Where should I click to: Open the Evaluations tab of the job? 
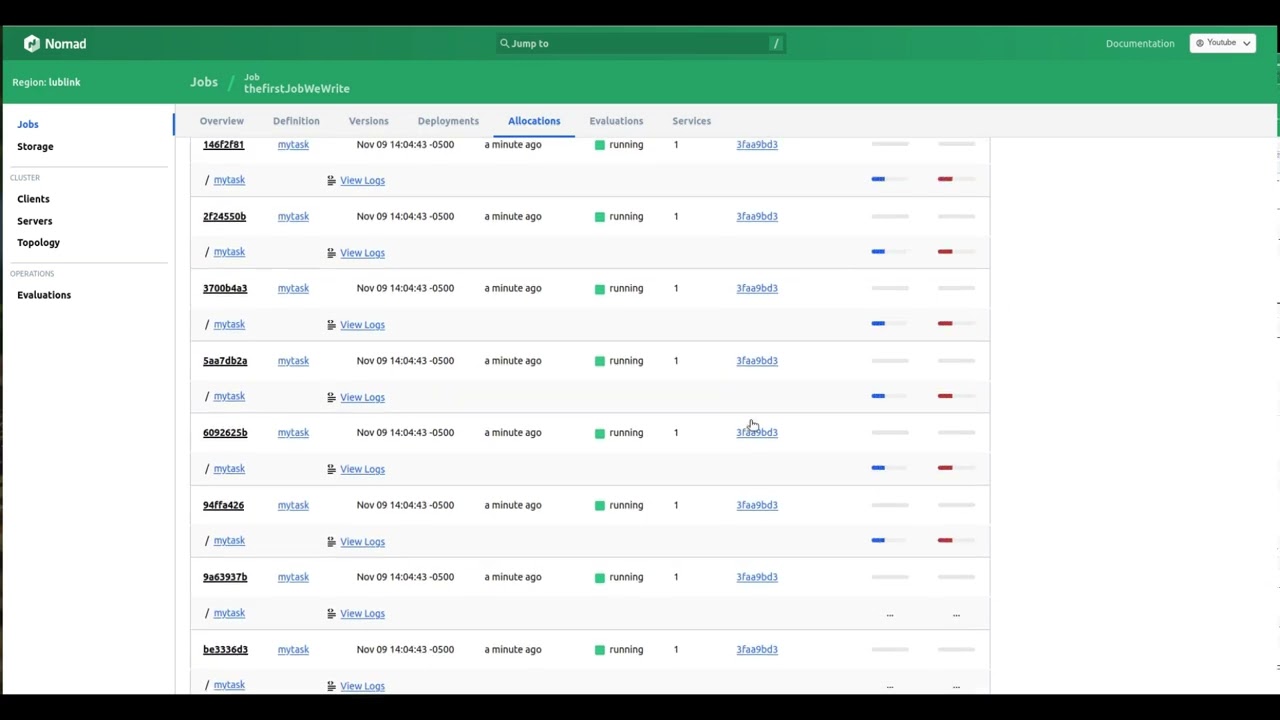click(616, 121)
